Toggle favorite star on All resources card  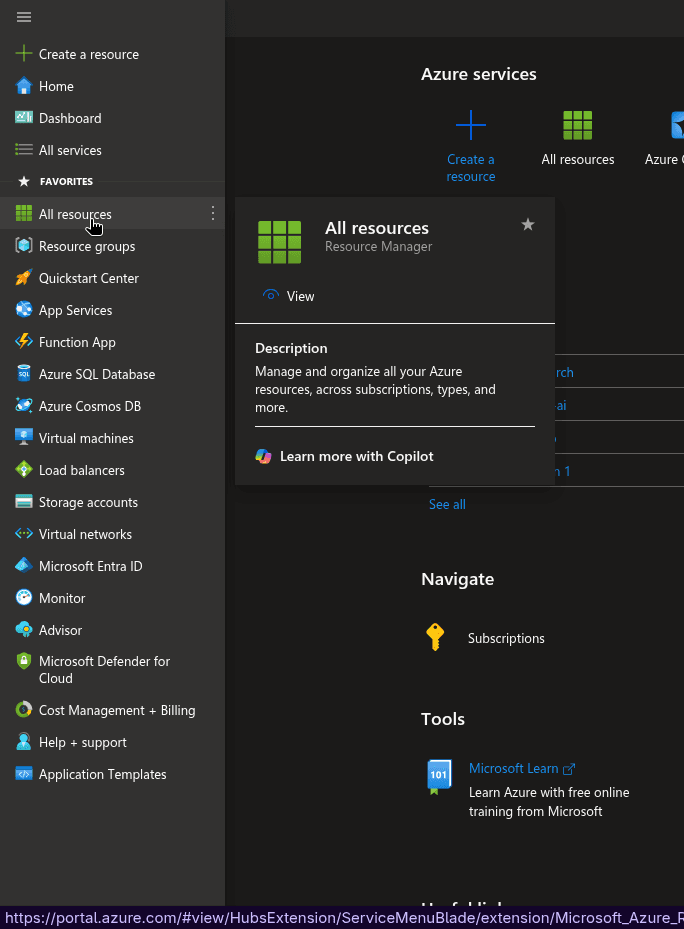coord(528,225)
